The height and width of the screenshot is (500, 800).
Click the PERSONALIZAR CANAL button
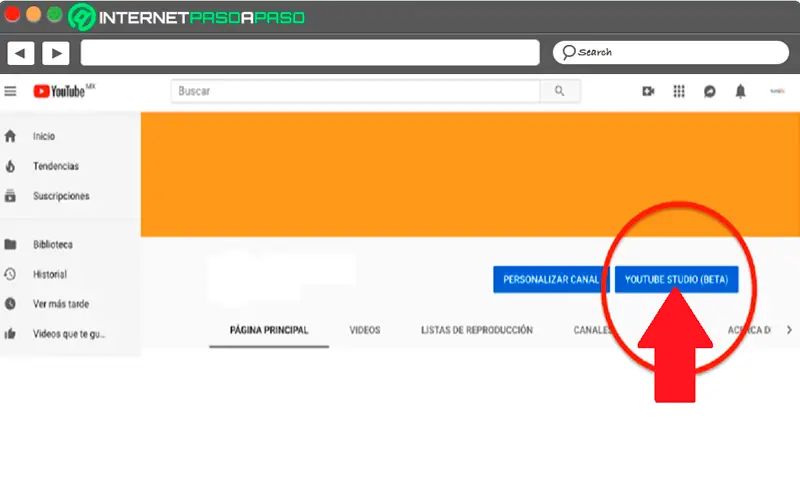551,280
